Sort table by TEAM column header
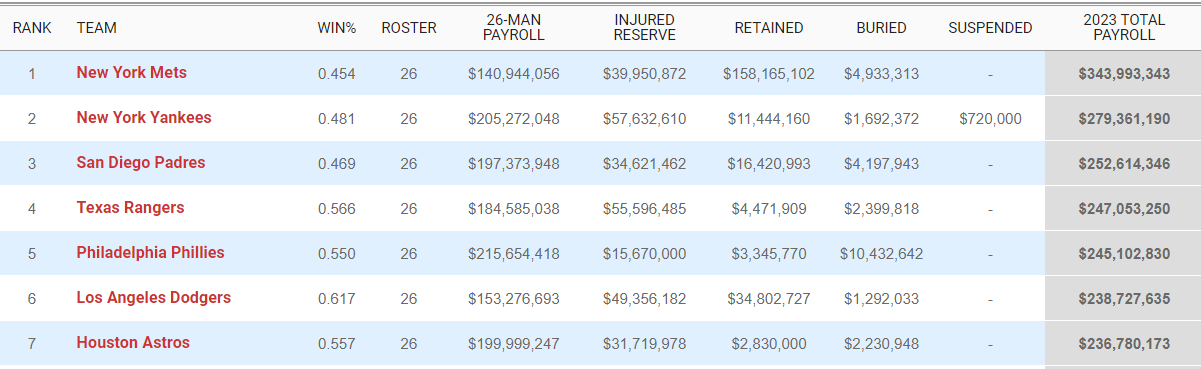The image size is (1201, 369). [97, 28]
